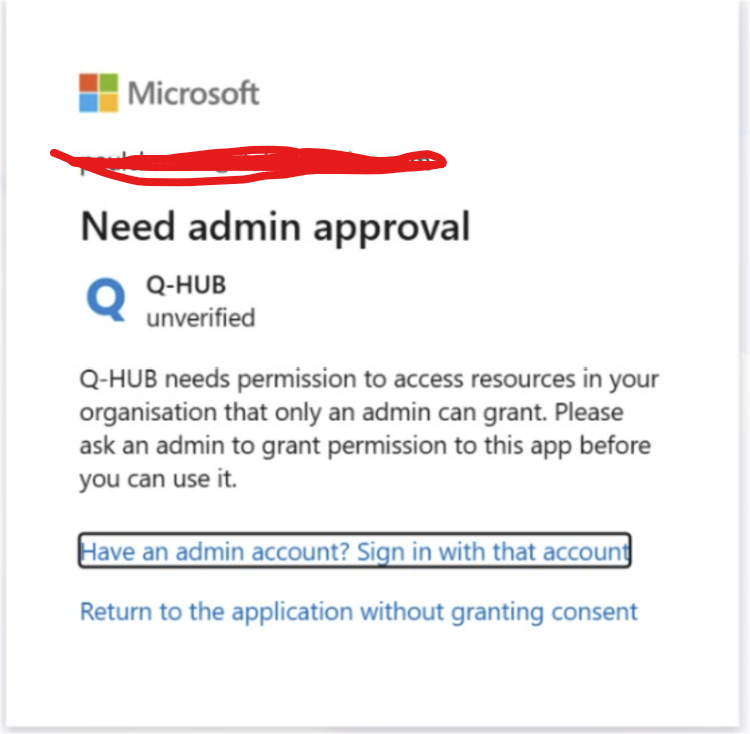Screen dimensions: 750x734
Task: Click the word 'before' in description
Action: [615, 445]
